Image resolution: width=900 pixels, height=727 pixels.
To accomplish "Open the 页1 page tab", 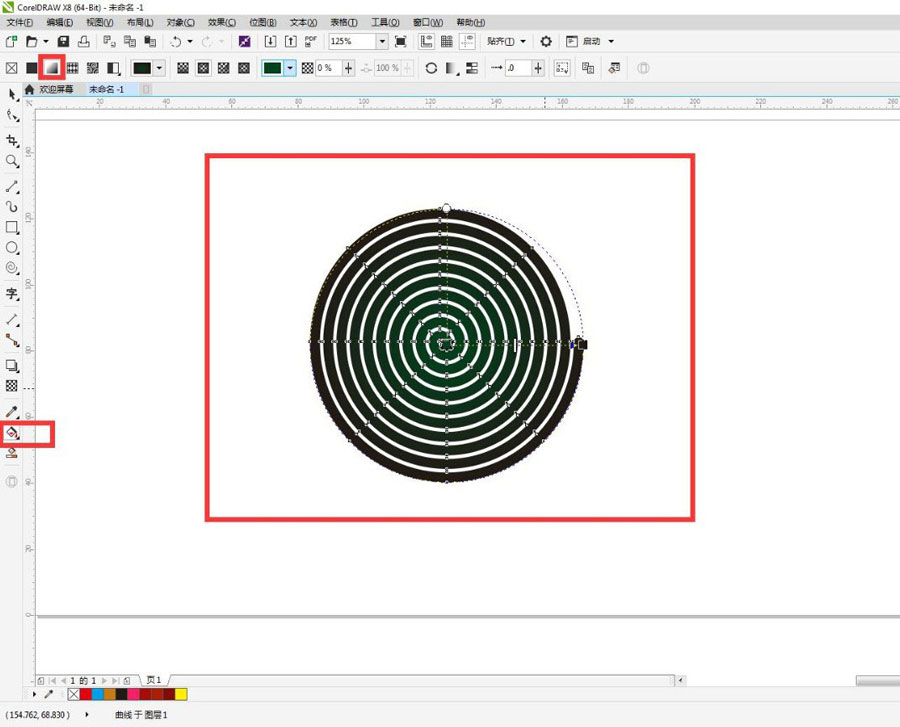I will click(155, 680).
